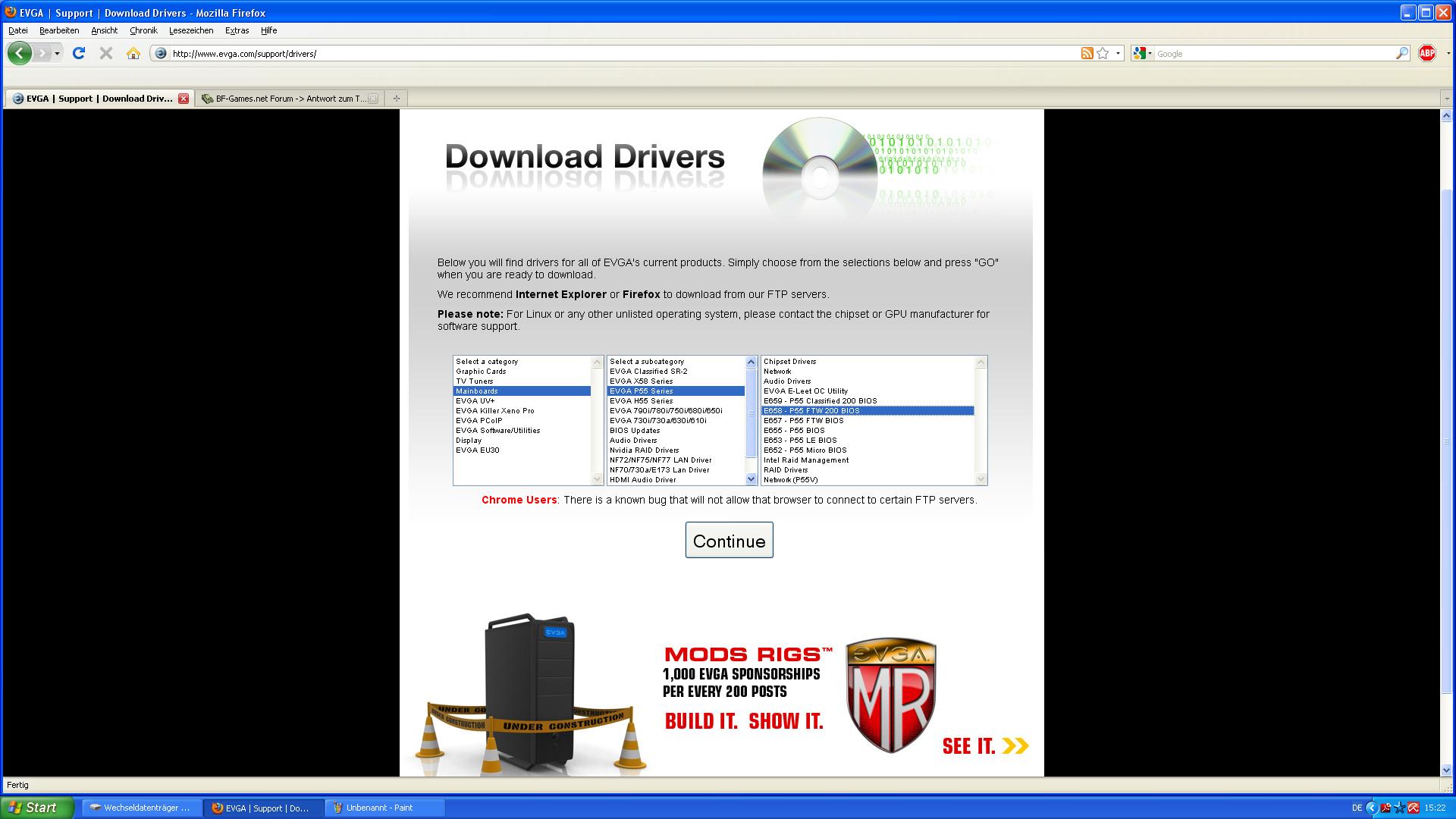Expand hidden tray icons arrow

tap(1371, 808)
